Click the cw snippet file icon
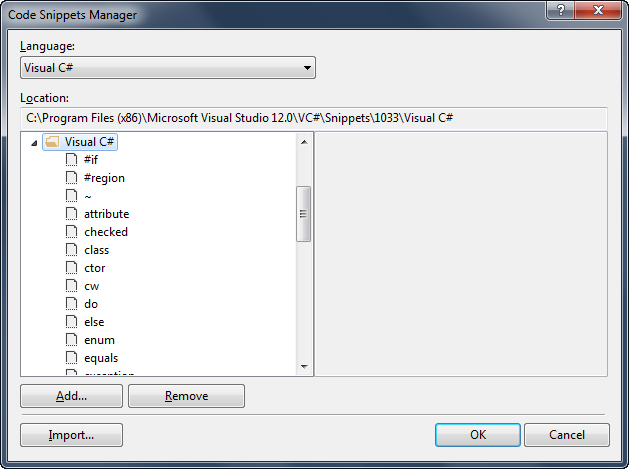This screenshot has width=629, height=469. pyautogui.click(x=71, y=286)
